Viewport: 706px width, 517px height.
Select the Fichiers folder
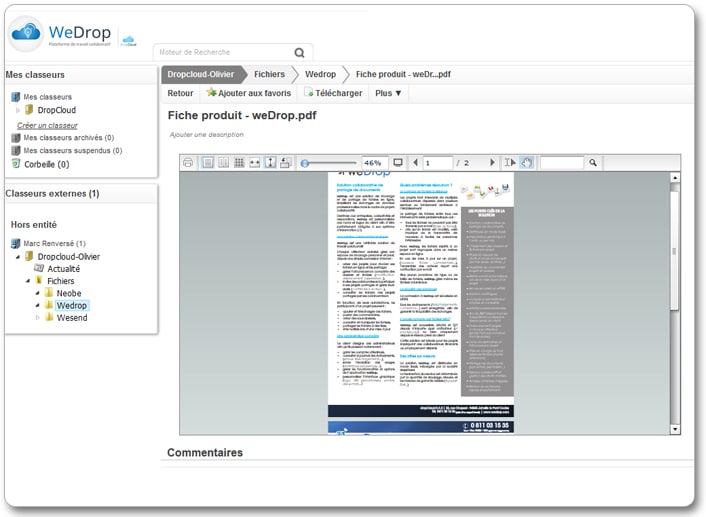point(61,281)
